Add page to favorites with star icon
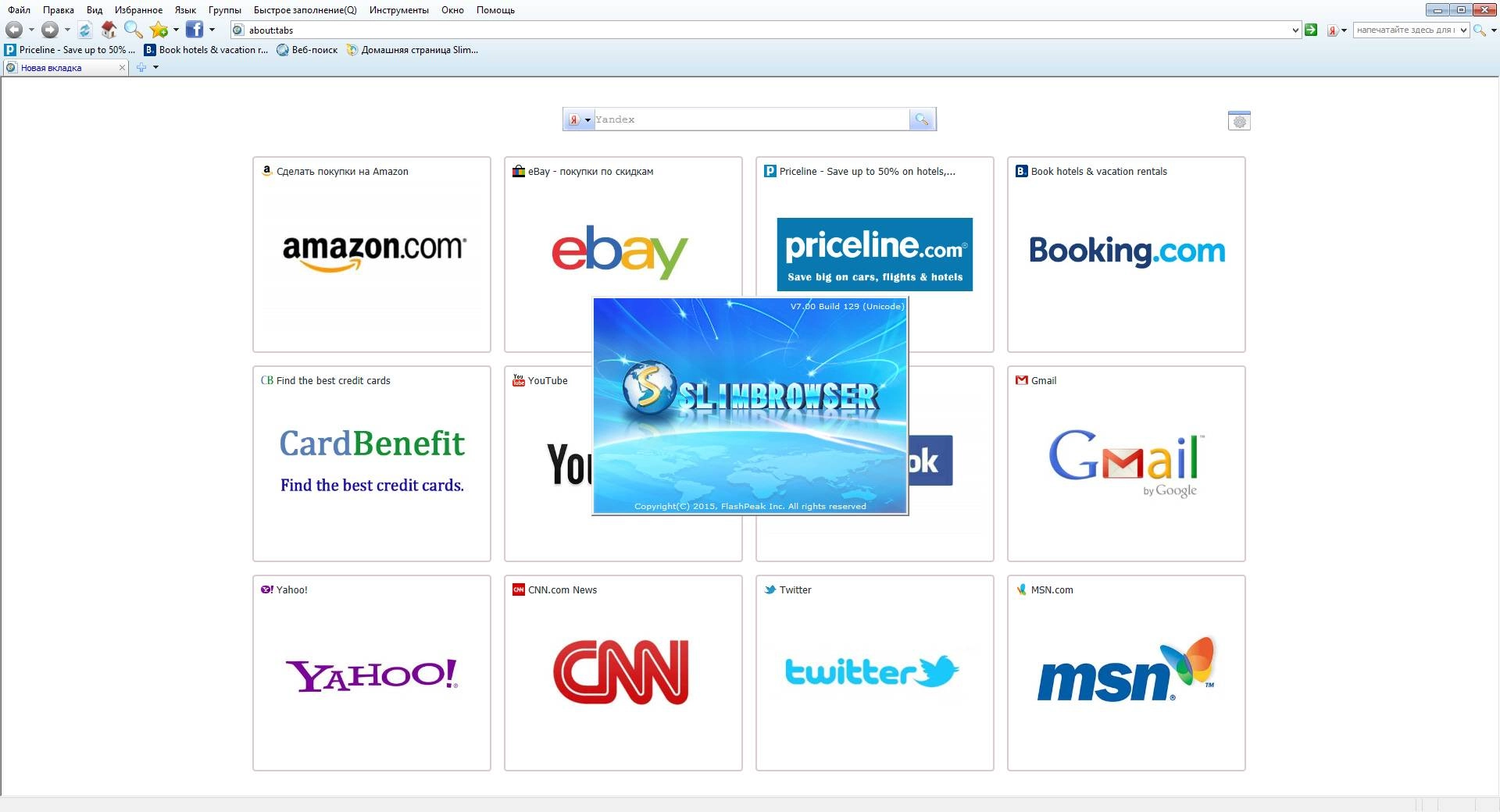Screen dimensions: 1500x812 coord(159,30)
